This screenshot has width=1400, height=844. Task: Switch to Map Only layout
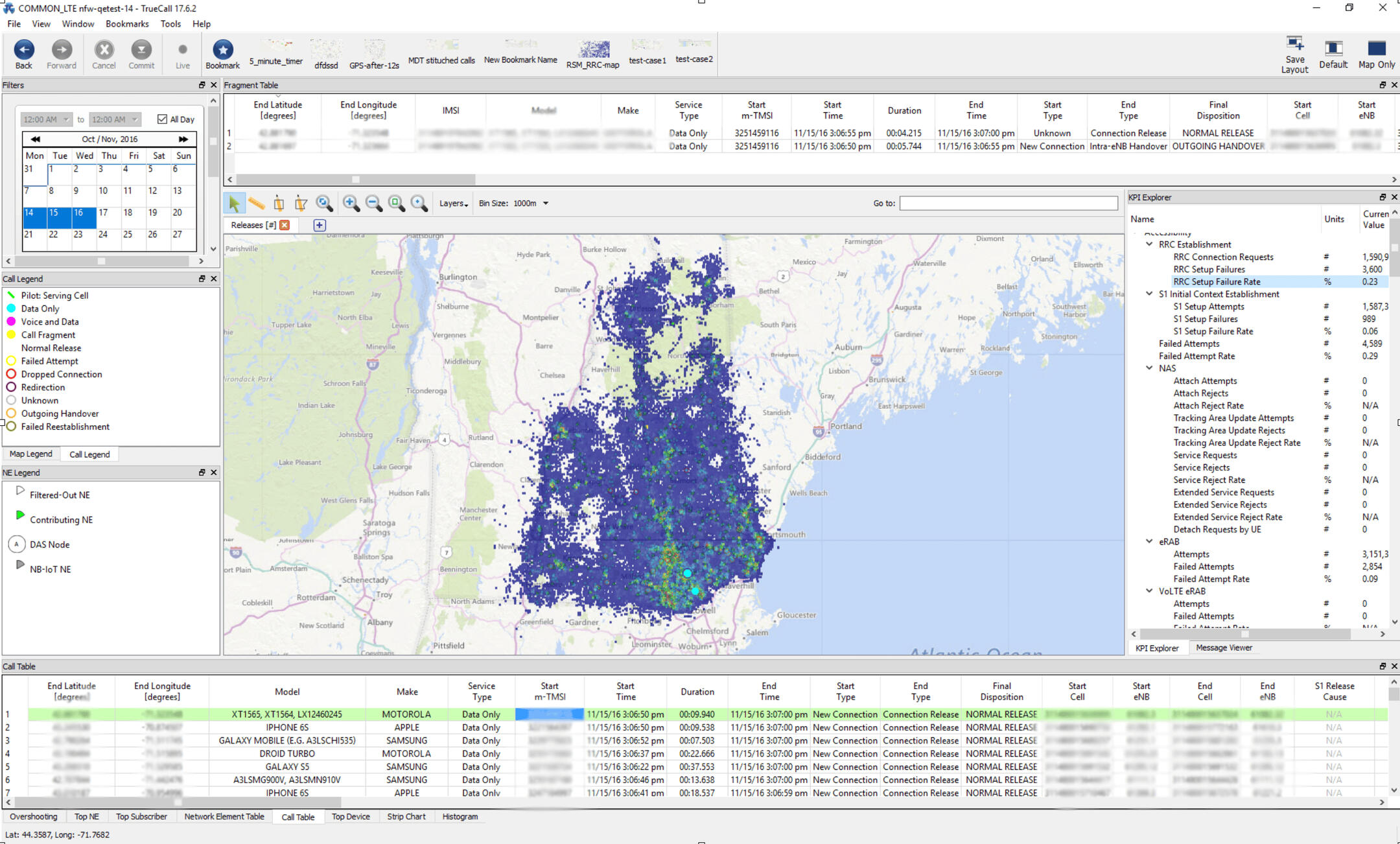pyautogui.click(x=1376, y=53)
